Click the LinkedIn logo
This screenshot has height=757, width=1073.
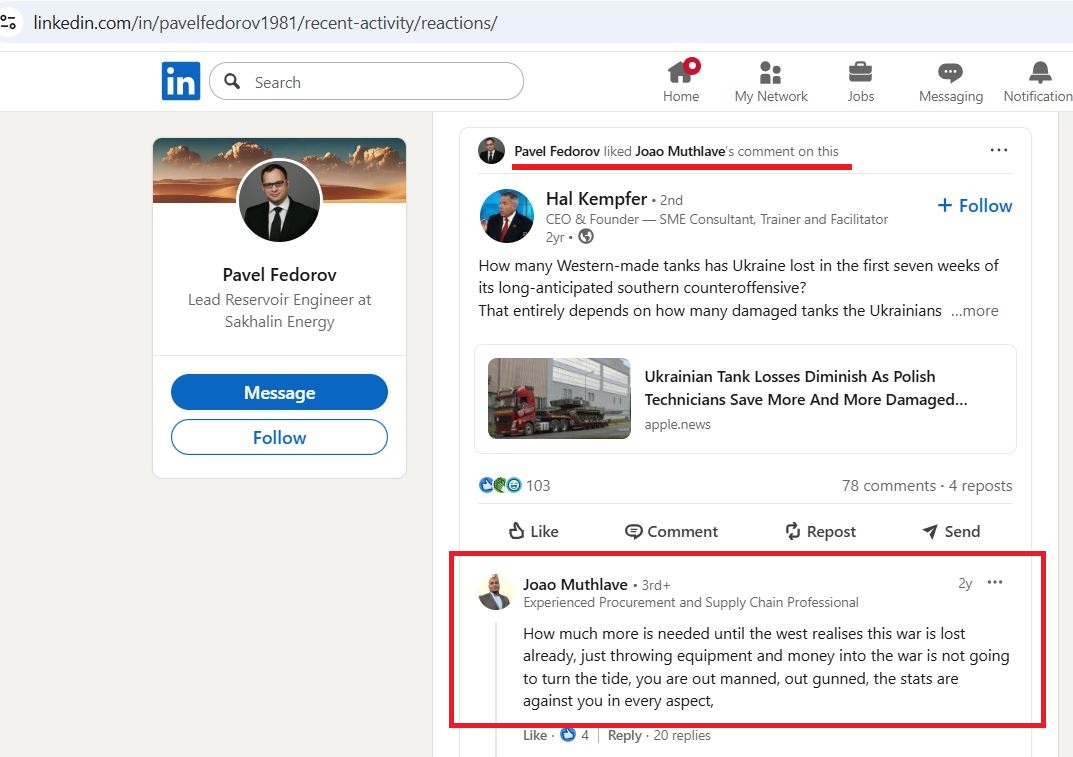[x=181, y=81]
